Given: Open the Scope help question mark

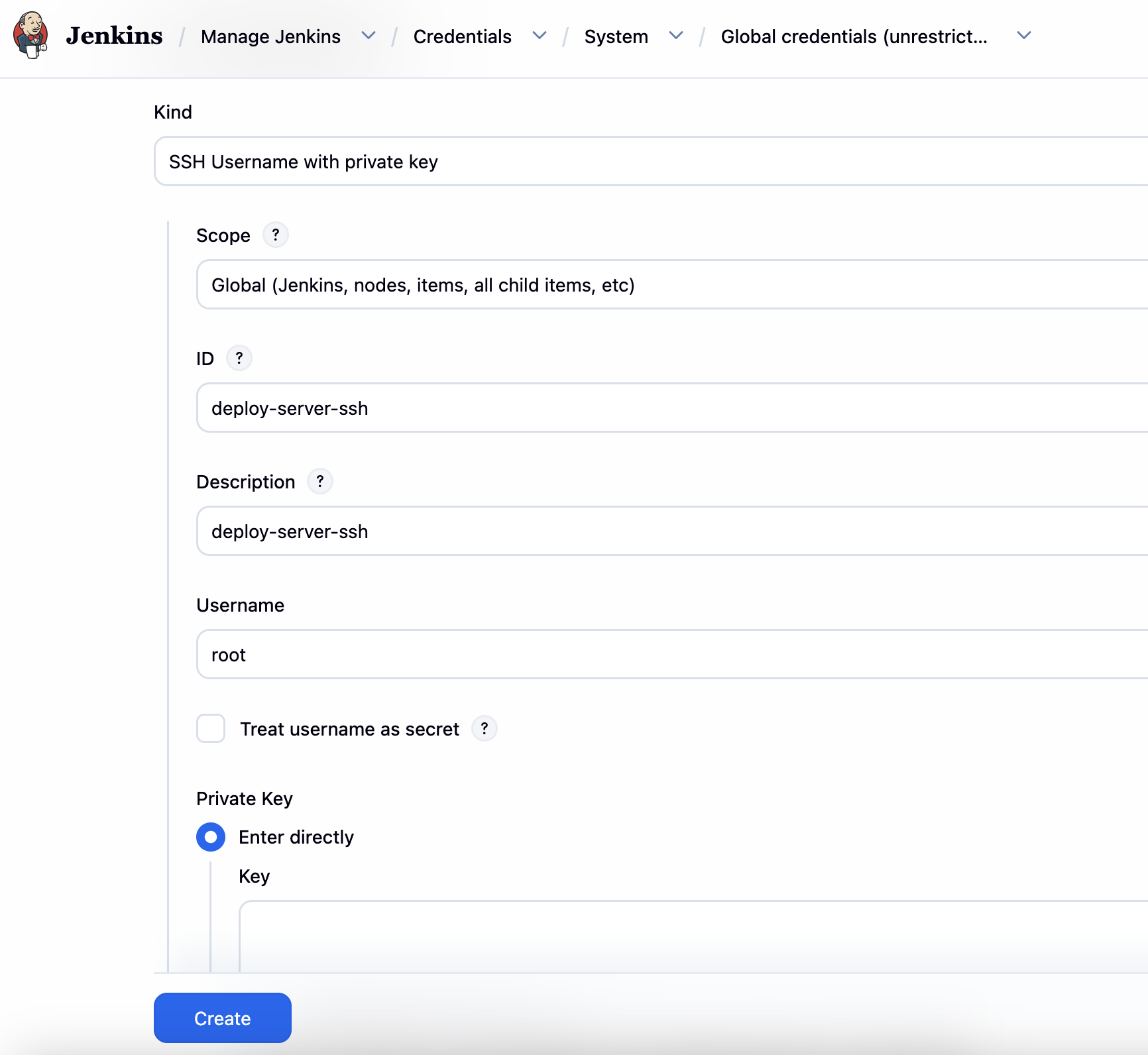Looking at the screenshot, I should point(276,235).
